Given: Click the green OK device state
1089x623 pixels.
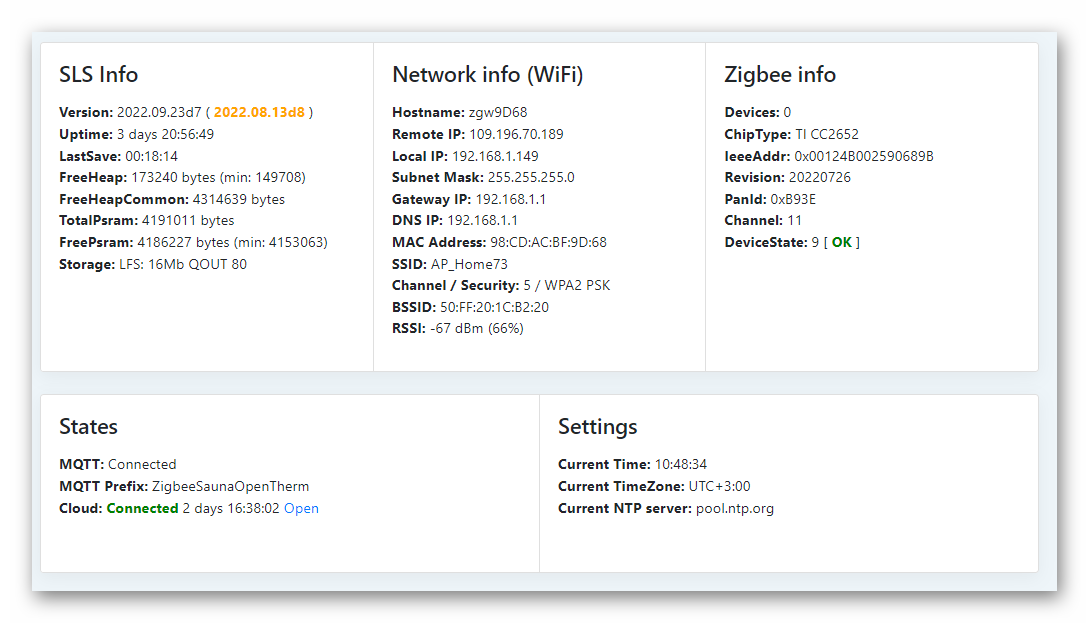Looking at the screenshot, I should [x=842, y=242].
